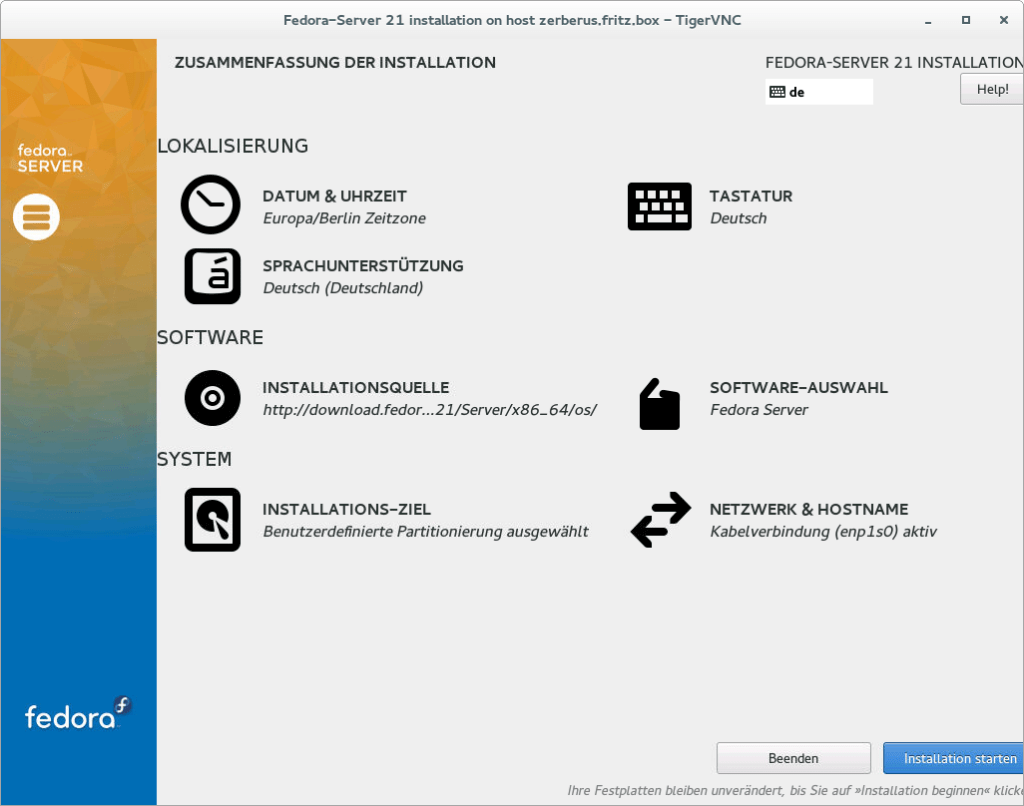The width and height of the screenshot is (1024, 806).
Task: Click the round Fedora Server sidebar icon
Action: coord(37,216)
